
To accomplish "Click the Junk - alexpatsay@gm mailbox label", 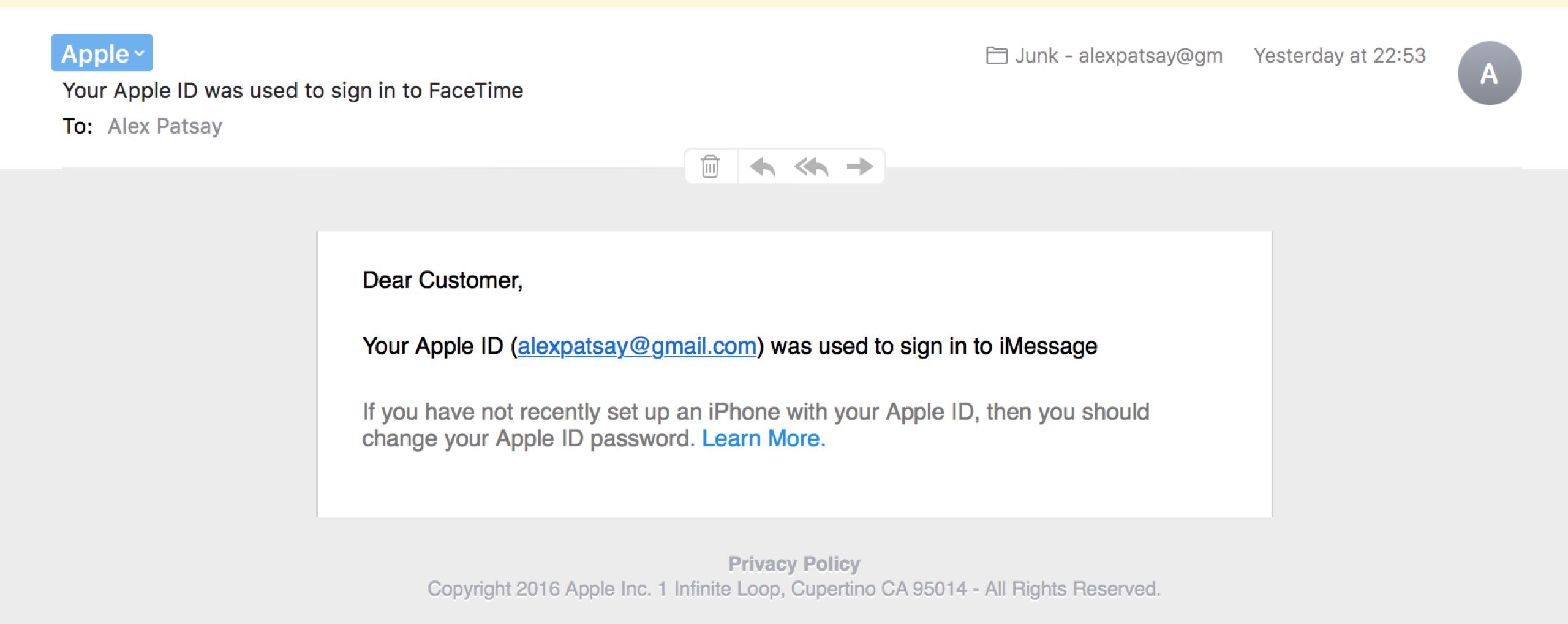I will click(1118, 56).
